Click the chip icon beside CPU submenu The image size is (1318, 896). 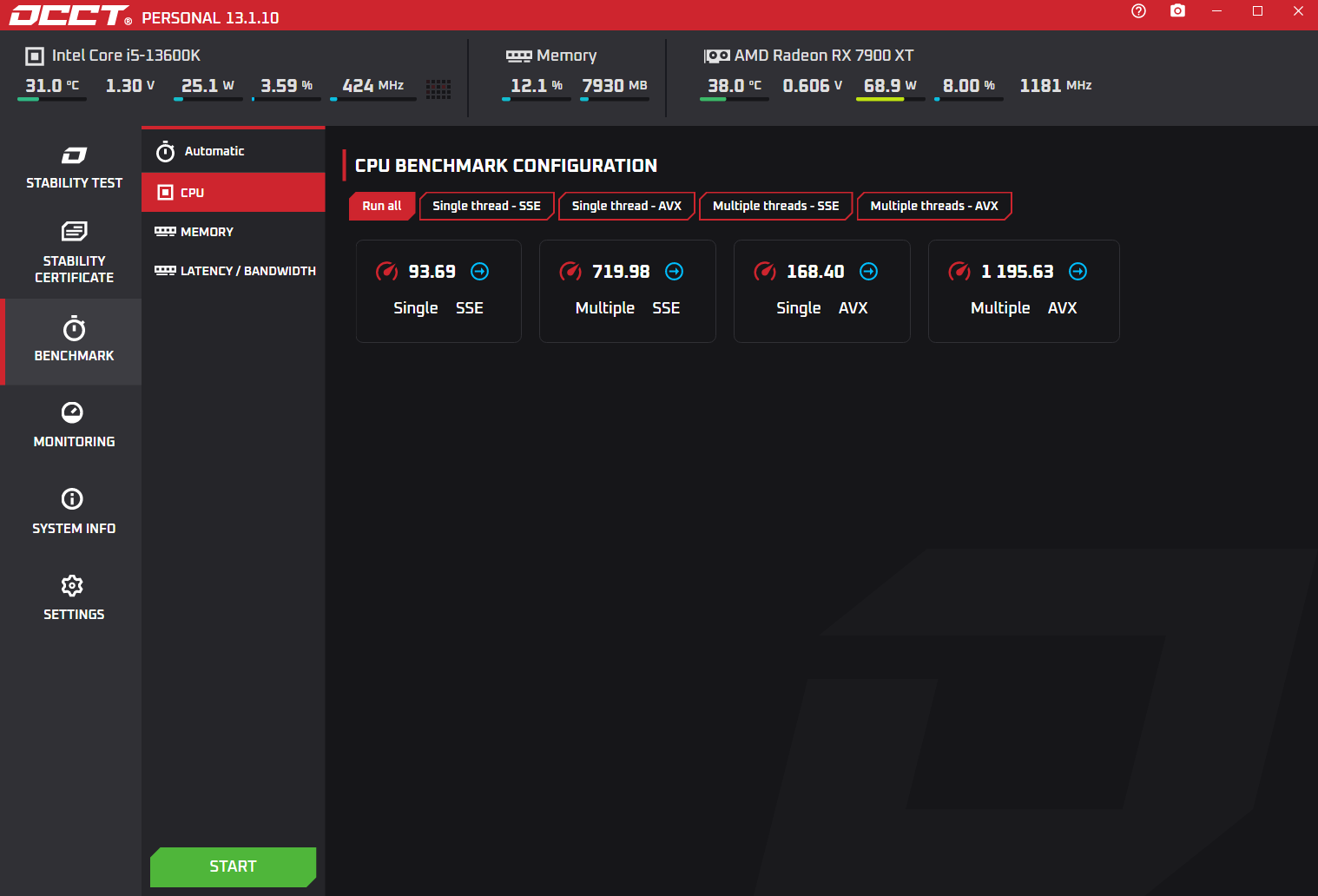click(165, 192)
